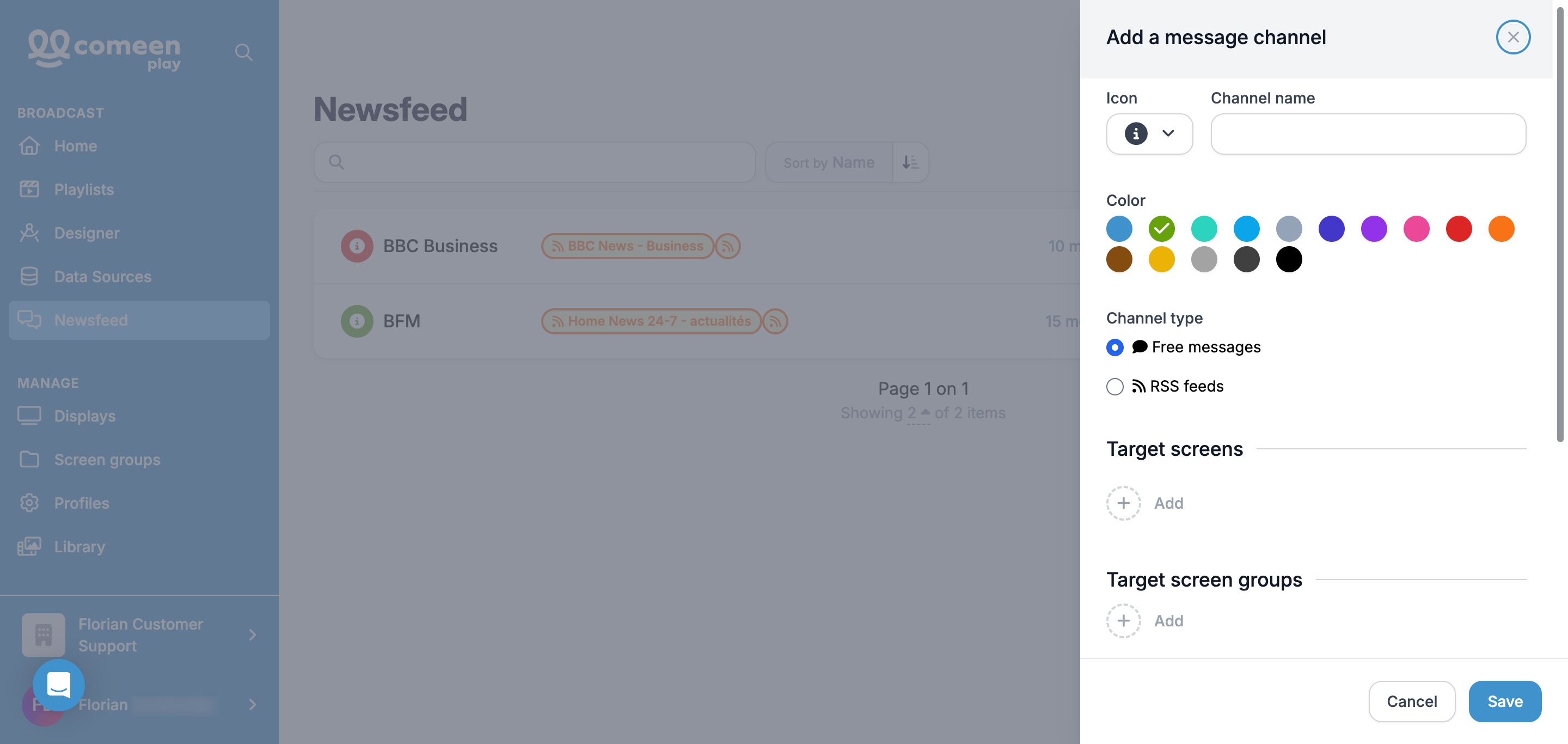Viewport: 1568px width, 744px height.
Task: Change items per page count dropdown
Action: tap(918, 413)
